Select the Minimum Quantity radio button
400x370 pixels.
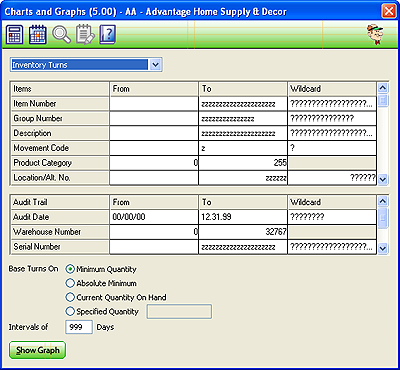tap(70, 269)
